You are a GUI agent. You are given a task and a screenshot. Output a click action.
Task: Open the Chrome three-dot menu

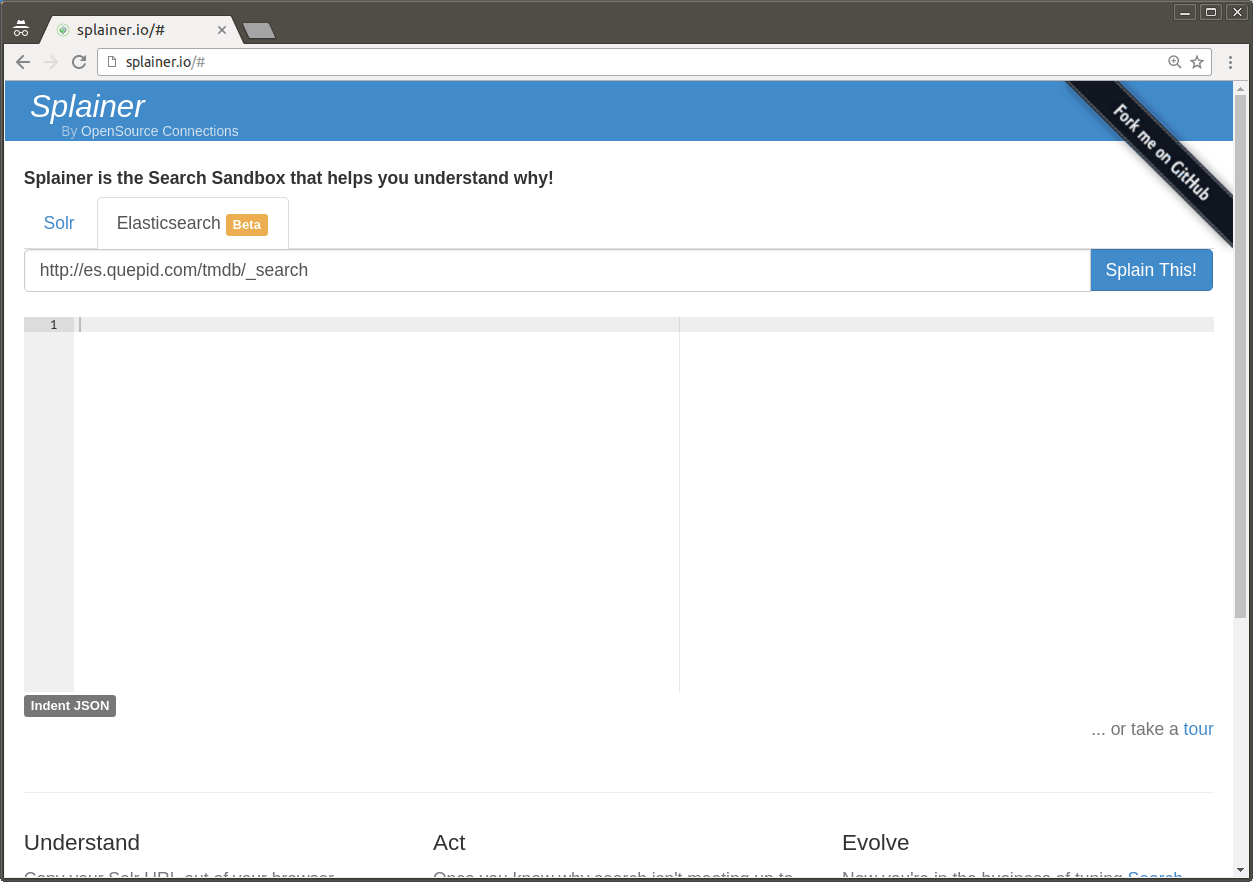pos(1230,62)
